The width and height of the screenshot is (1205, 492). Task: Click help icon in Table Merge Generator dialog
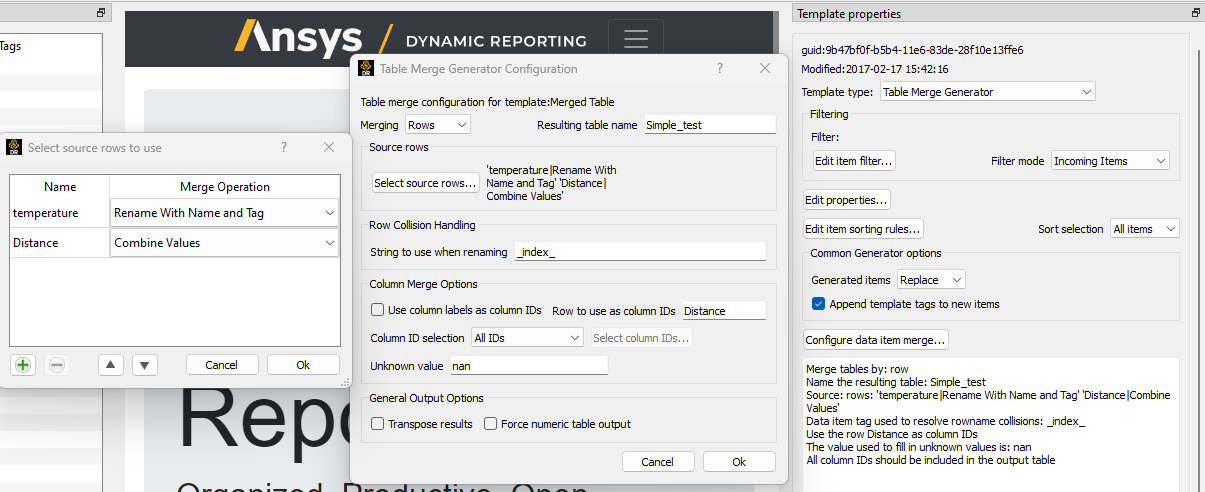(x=720, y=69)
